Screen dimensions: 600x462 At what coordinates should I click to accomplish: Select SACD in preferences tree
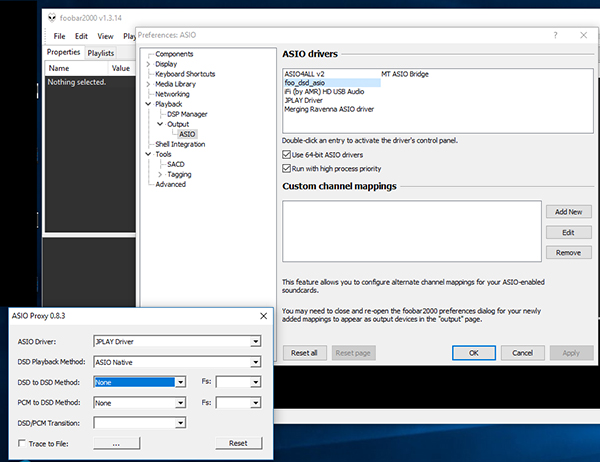pos(176,164)
